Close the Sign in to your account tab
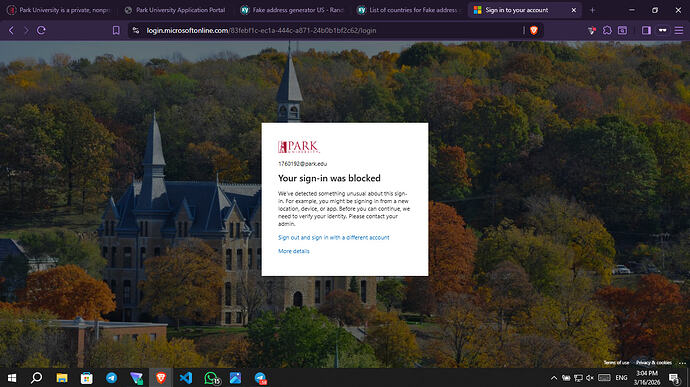This screenshot has height=387, width=690. click(573, 10)
